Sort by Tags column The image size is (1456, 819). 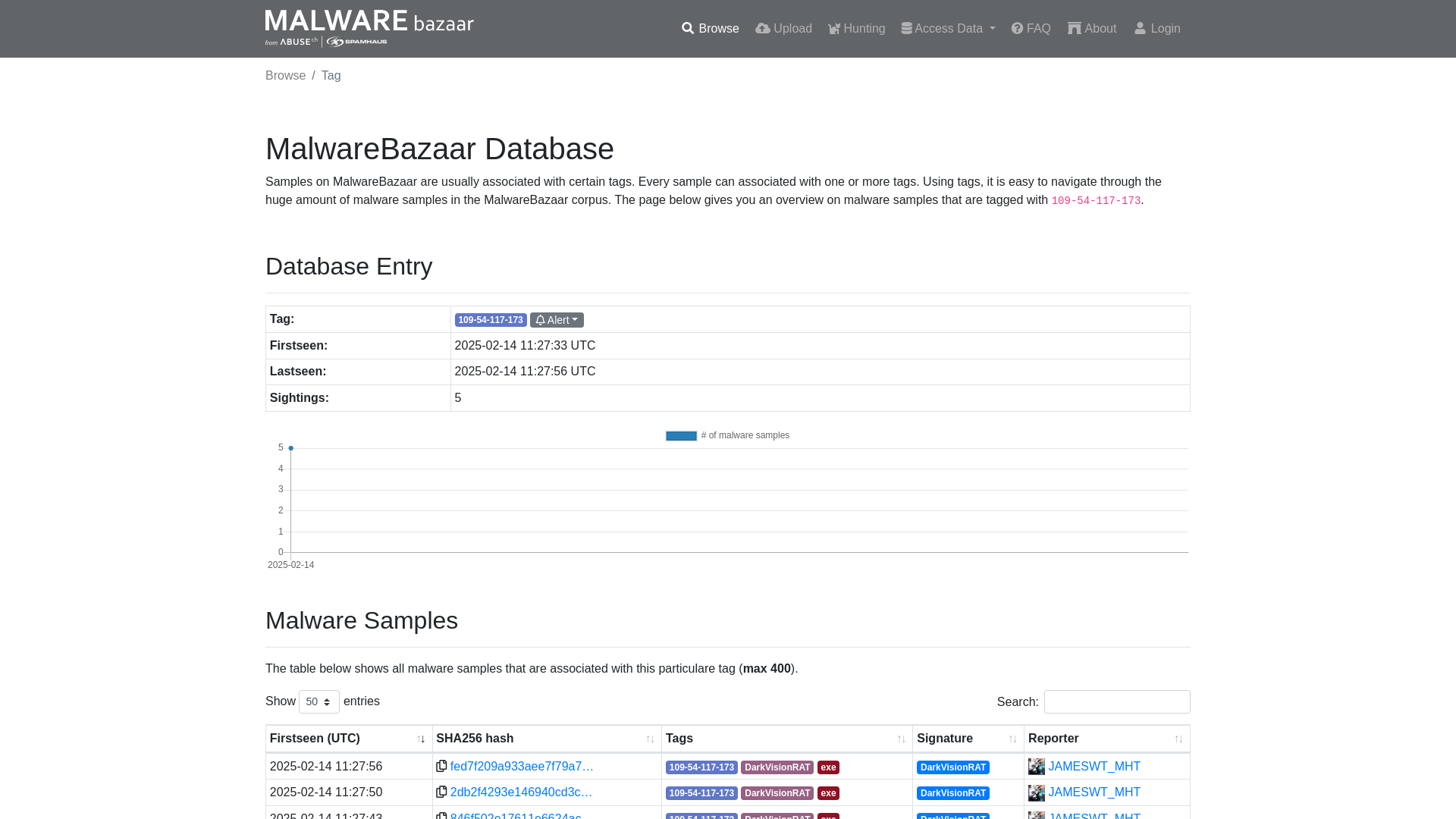[787, 739]
